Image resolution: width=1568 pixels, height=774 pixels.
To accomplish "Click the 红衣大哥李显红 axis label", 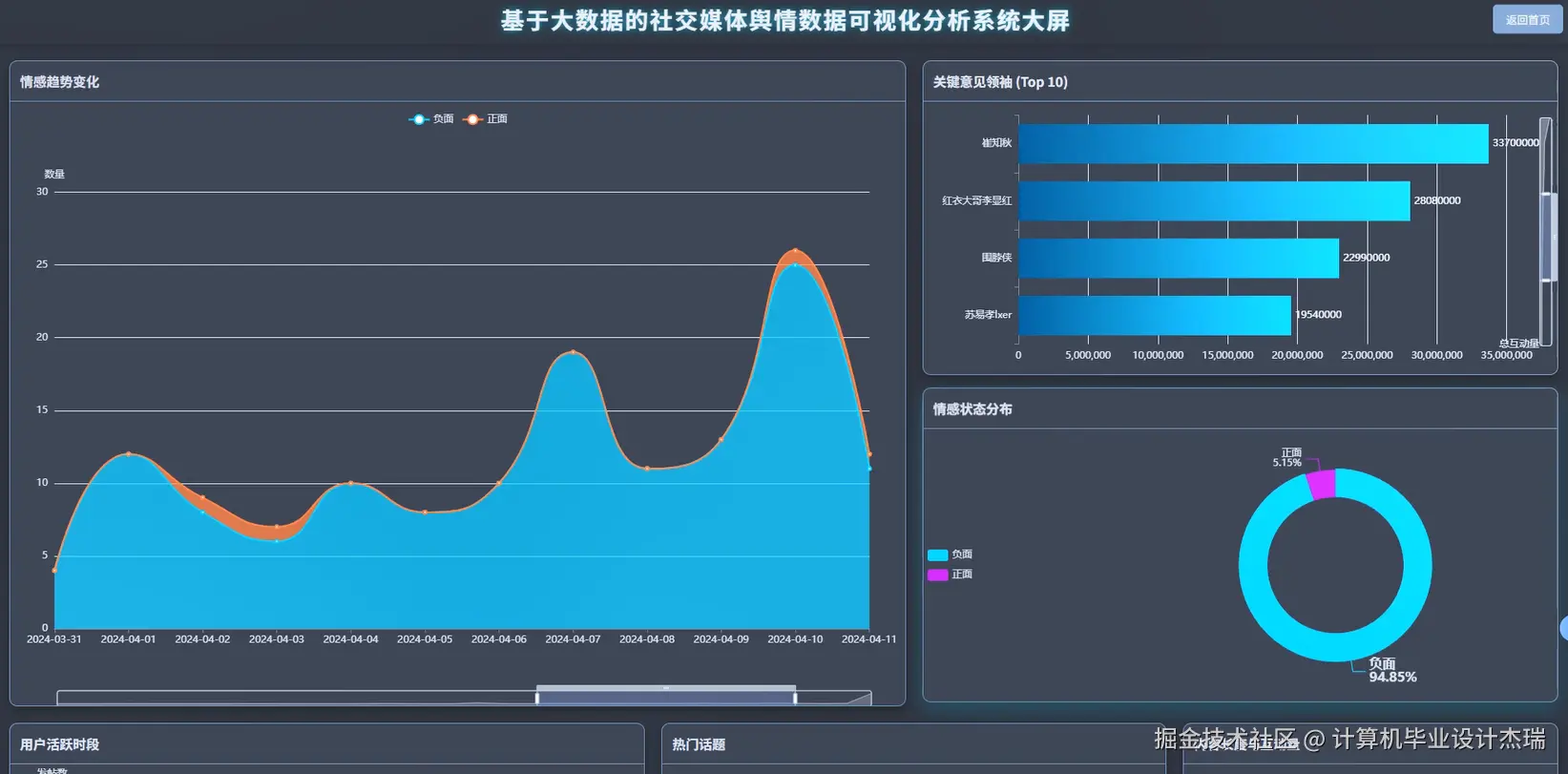I will (977, 200).
